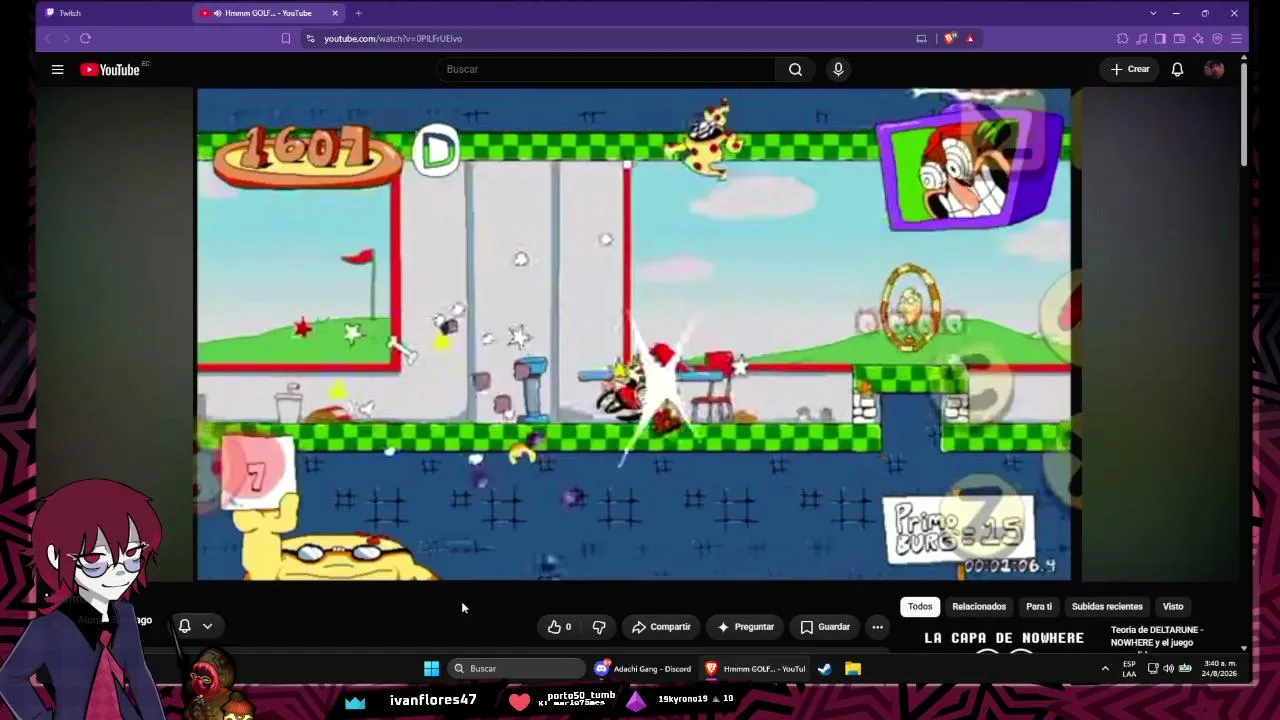Start voice search with the microphone icon
The image size is (1280, 720).
[x=838, y=69]
